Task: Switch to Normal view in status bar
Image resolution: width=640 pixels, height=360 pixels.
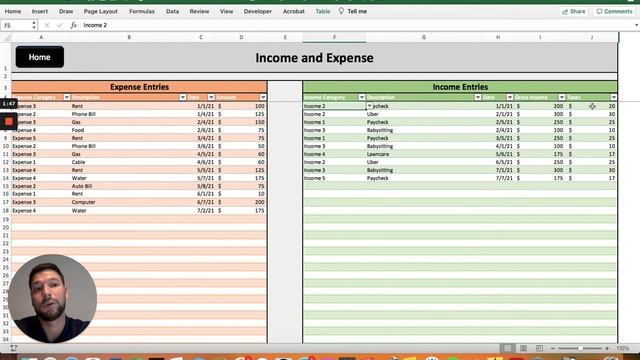Action: pos(508,348)
